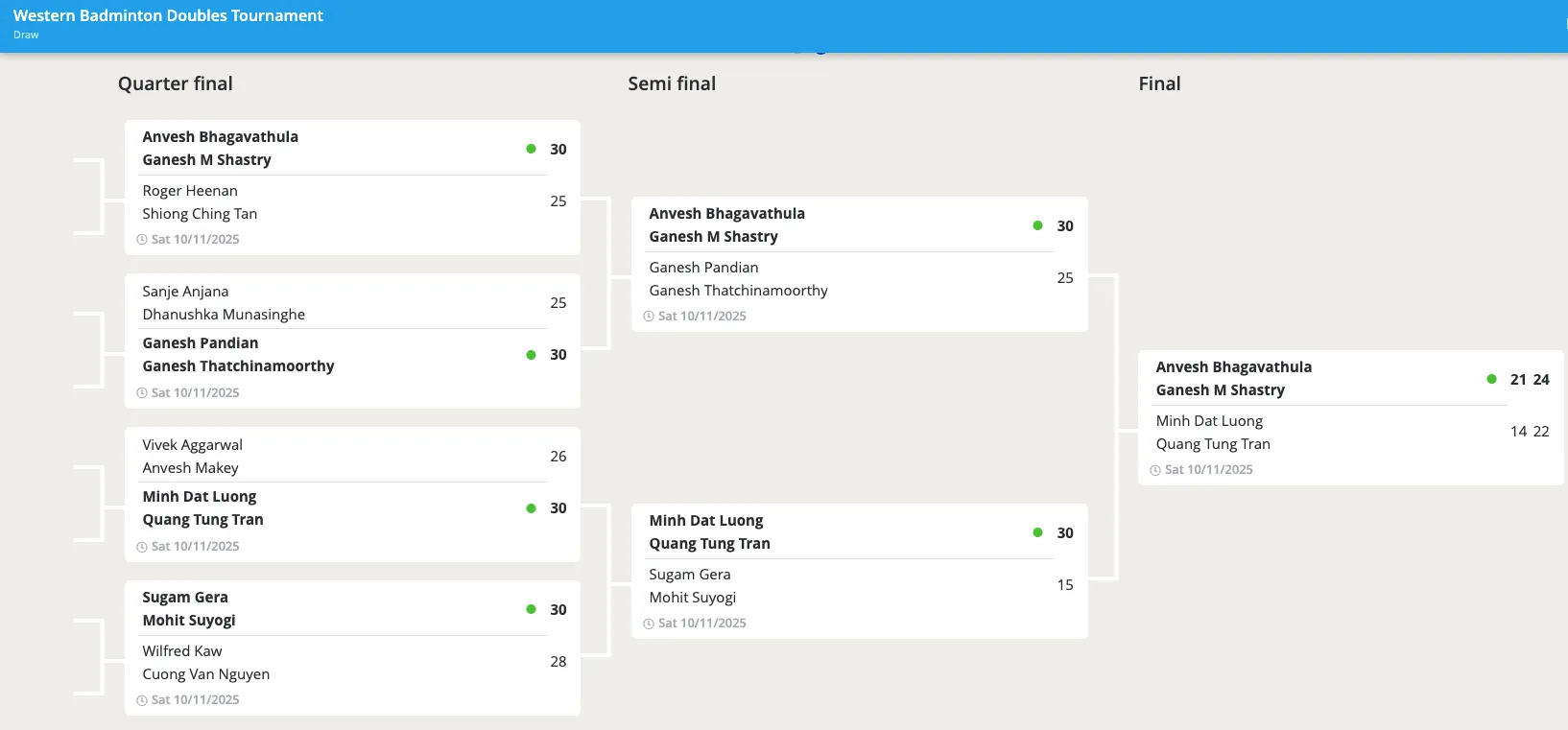Click the green winner dot in the Final card
This screenshot has width=1568, height=730.
[1490, 379]
